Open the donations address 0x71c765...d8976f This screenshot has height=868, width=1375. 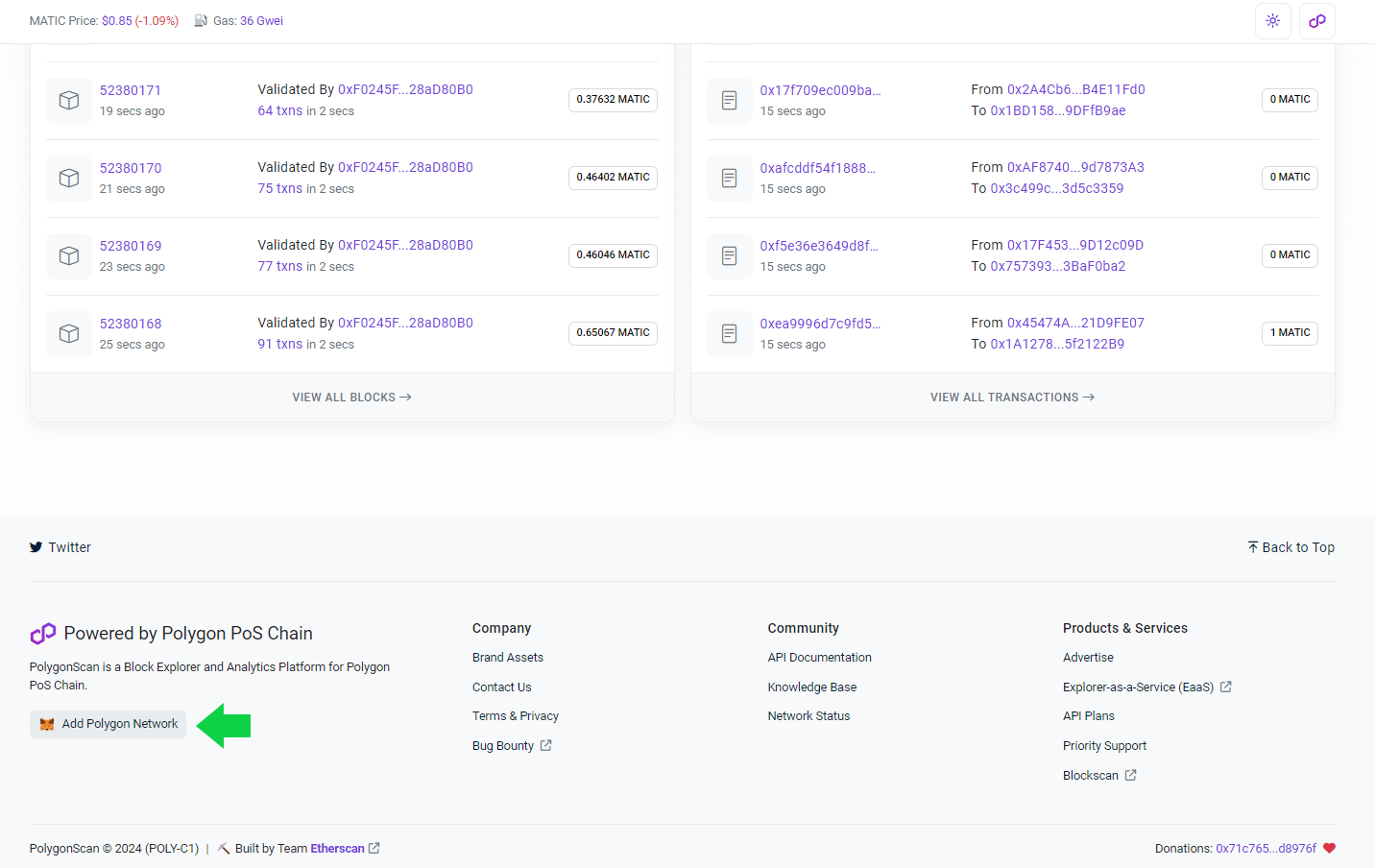[1266, 849]
